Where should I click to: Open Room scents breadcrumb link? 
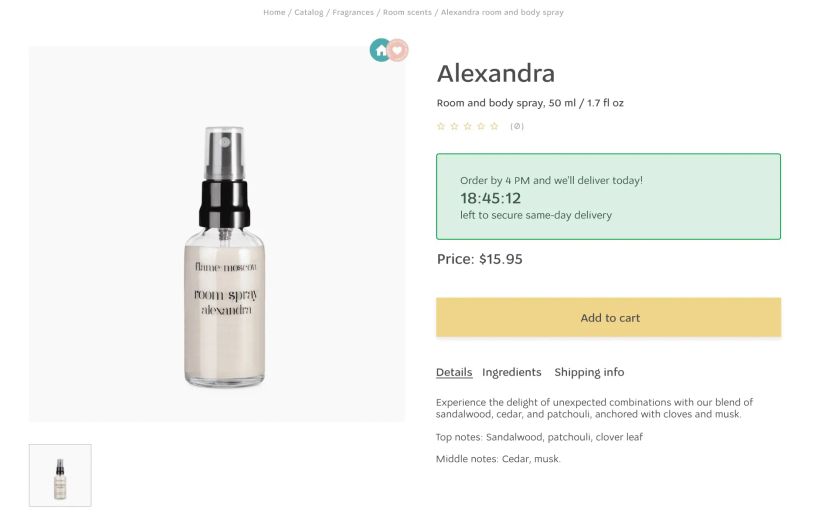coord(407,12)
